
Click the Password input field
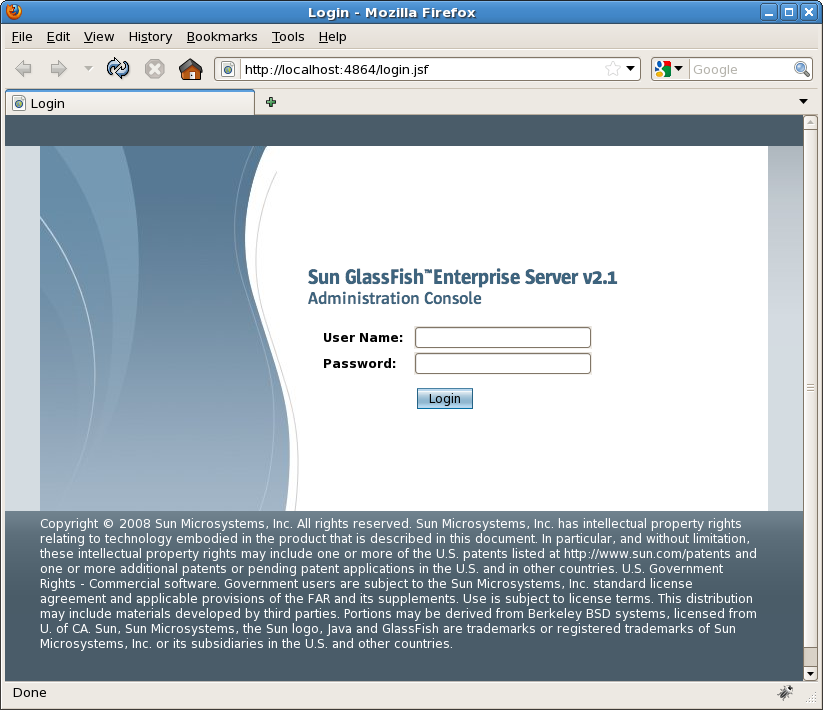pyautogui.click(x=503, y=364)
